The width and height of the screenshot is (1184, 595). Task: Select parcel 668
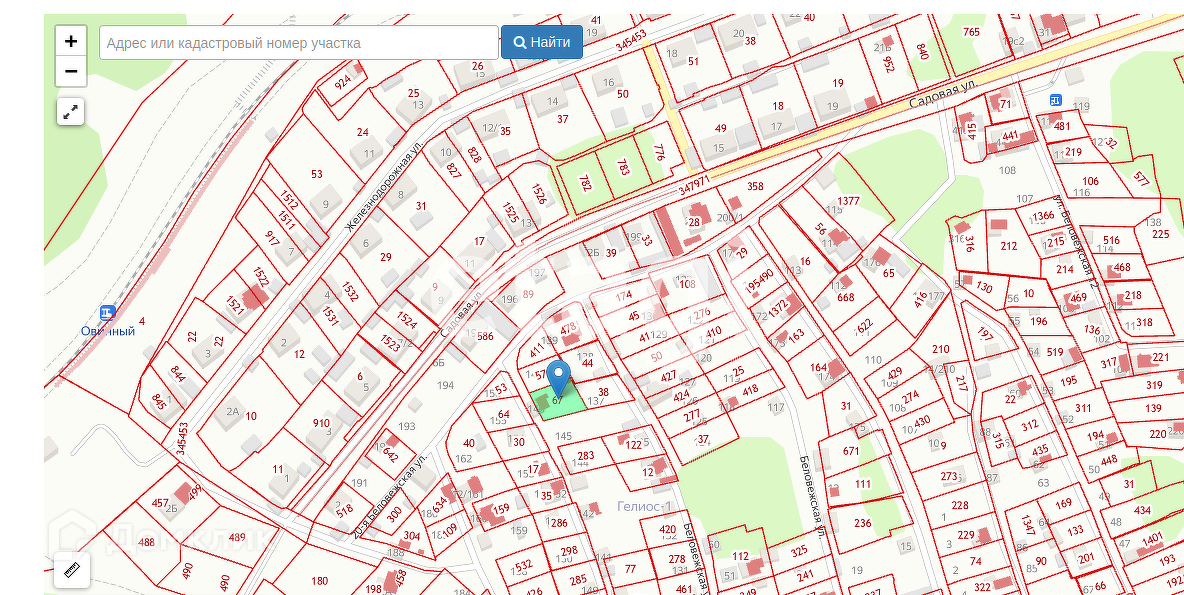[846, 297]
